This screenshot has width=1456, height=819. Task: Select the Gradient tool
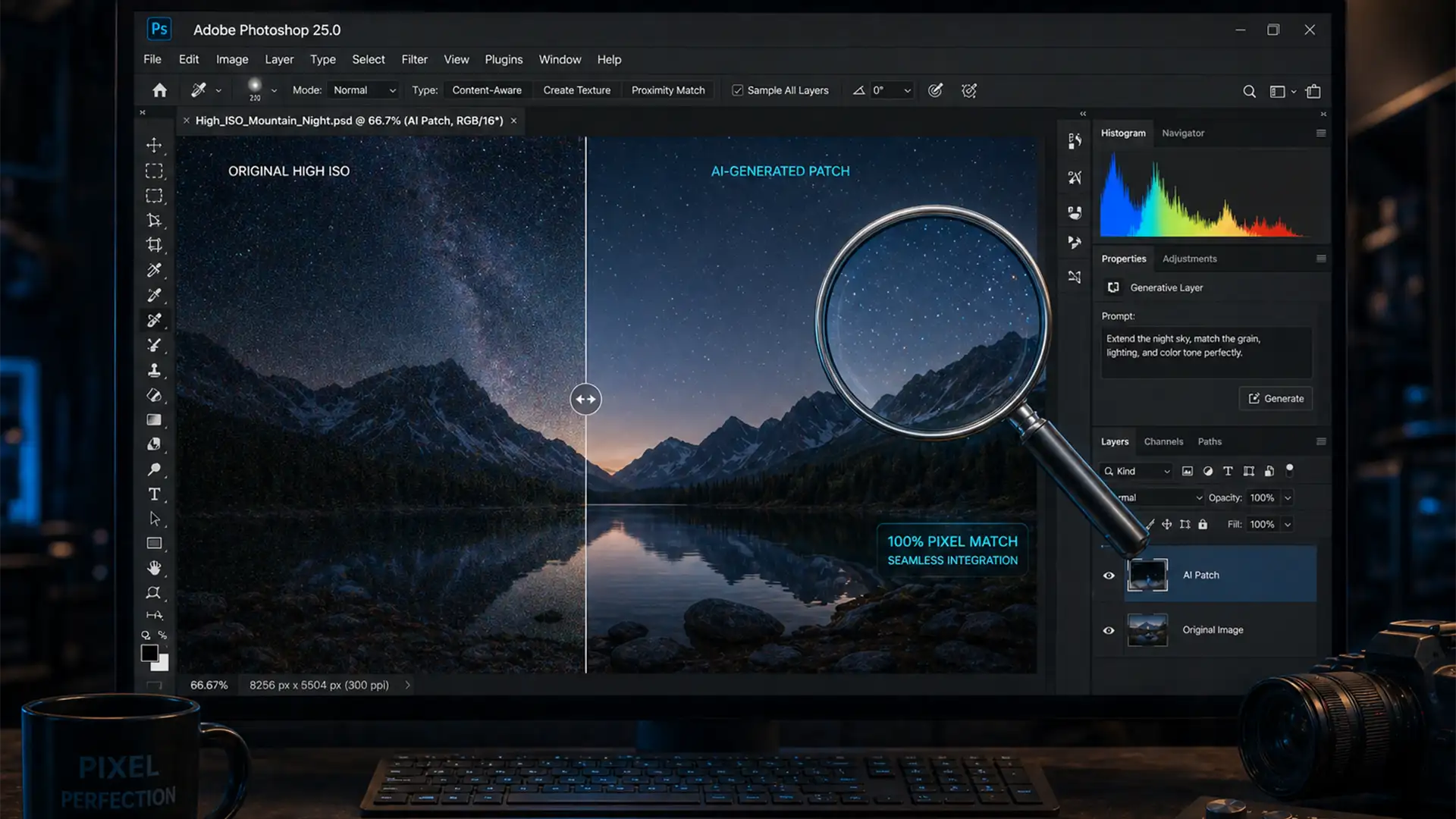click(x=155, y=419)
